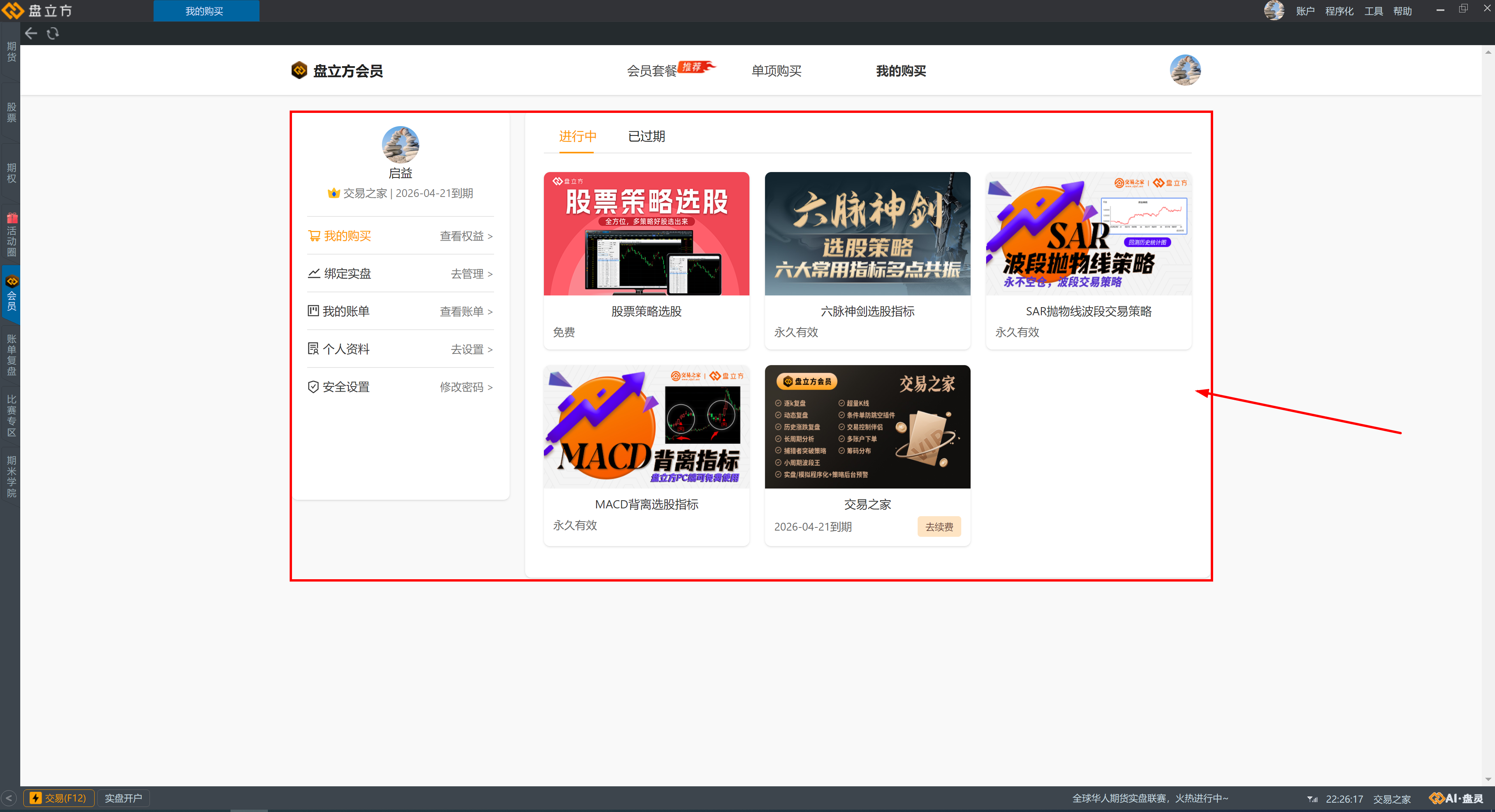Open the 比赛专区 sidebar section
The width and height of the screenshot is (1495, 812).
11,416
